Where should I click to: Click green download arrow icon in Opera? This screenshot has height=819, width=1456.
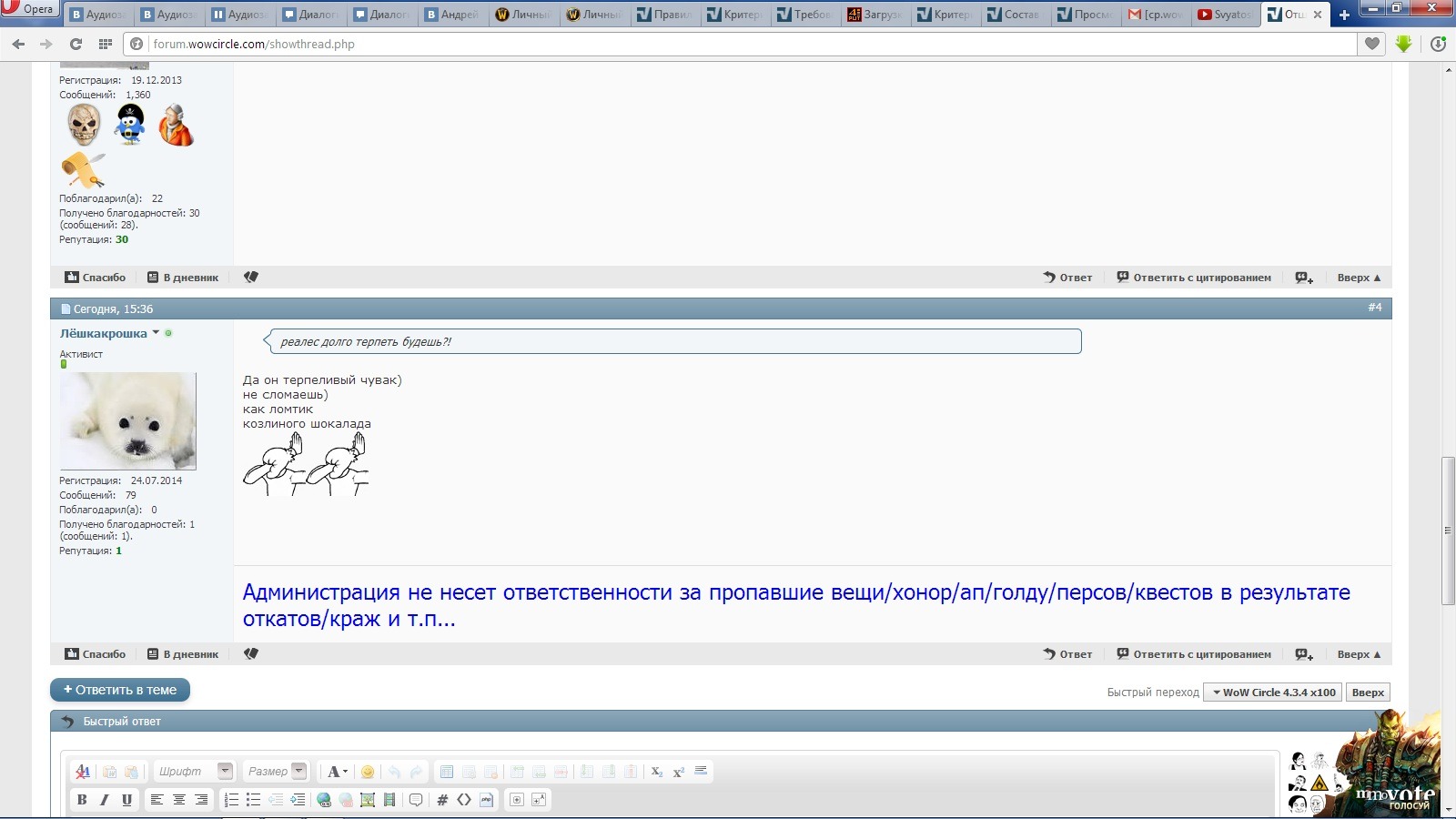[1404, 44]
